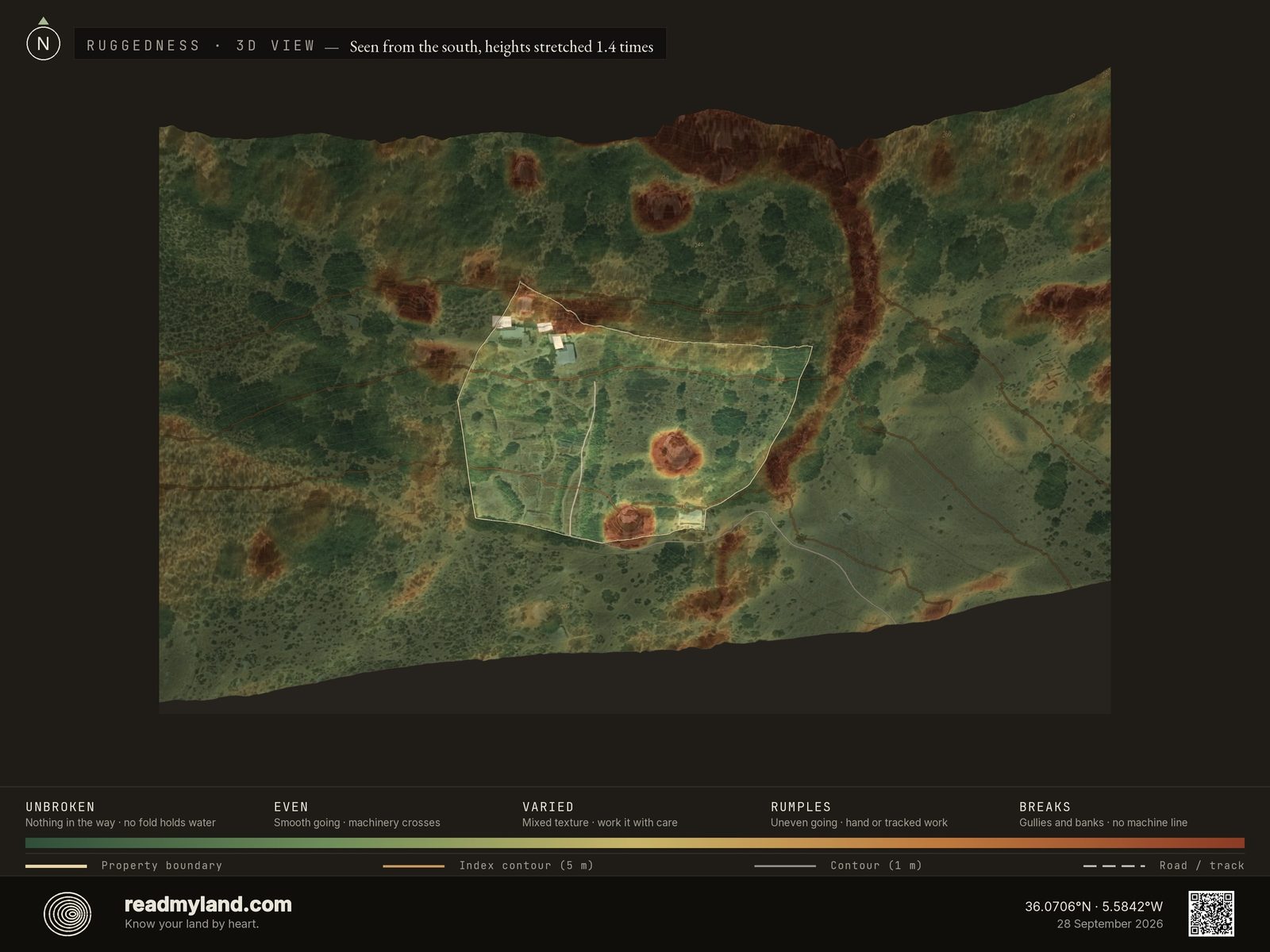Click the EVEN legend heading
The image size is (1270, 952).
[x=291, y=807]
